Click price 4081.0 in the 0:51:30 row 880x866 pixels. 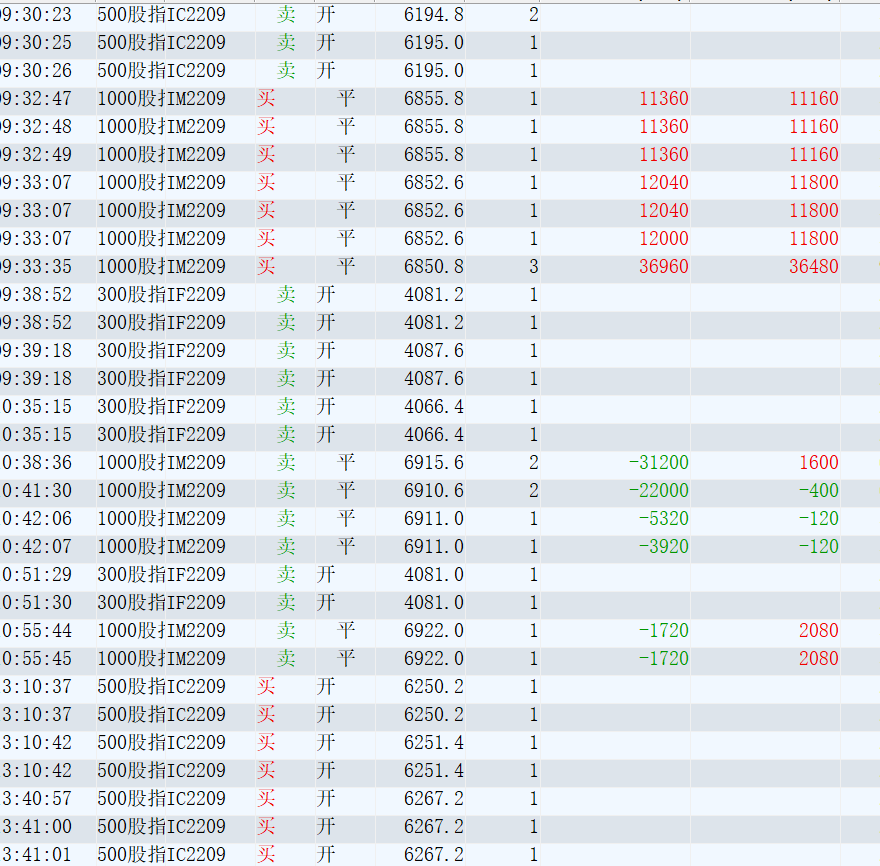[434, 603]
